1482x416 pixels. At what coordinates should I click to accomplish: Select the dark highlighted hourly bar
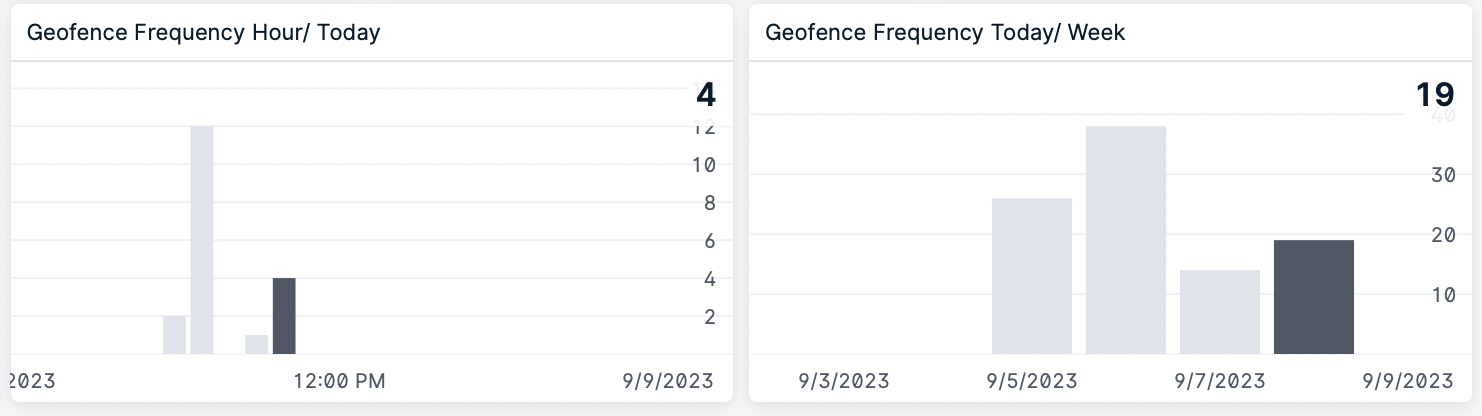284,316
